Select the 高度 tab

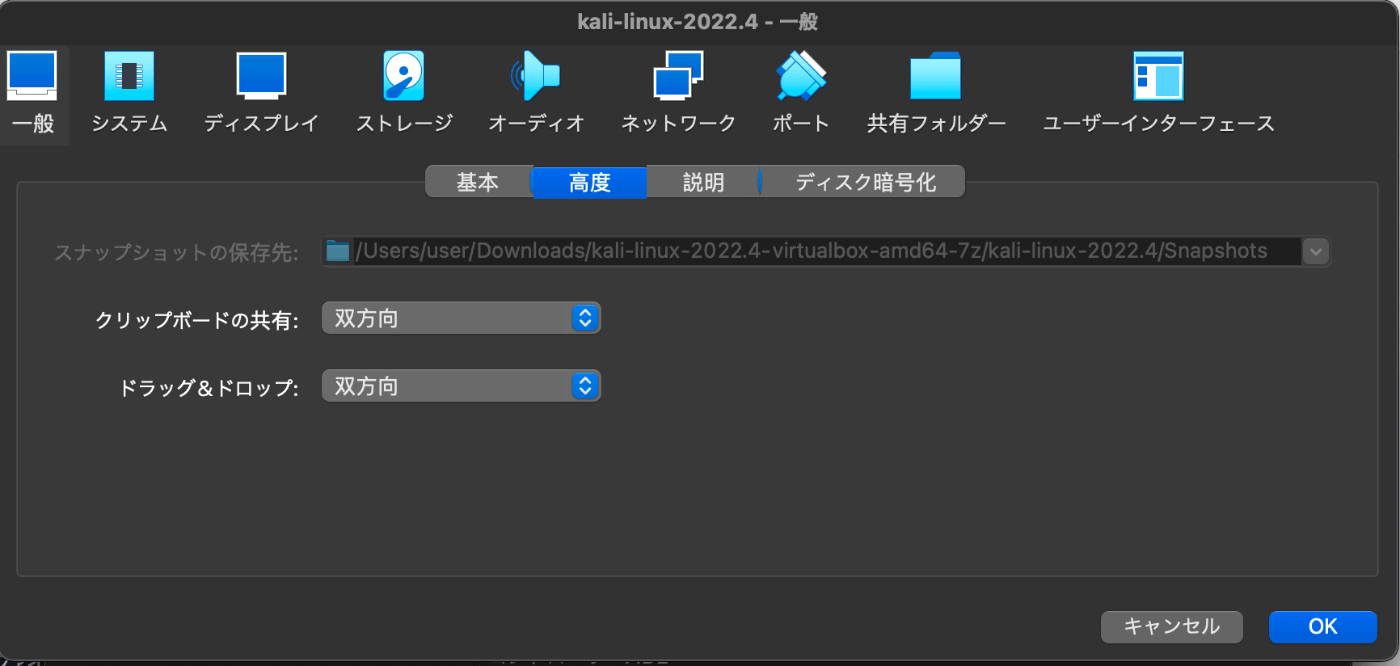click(589, 183)
